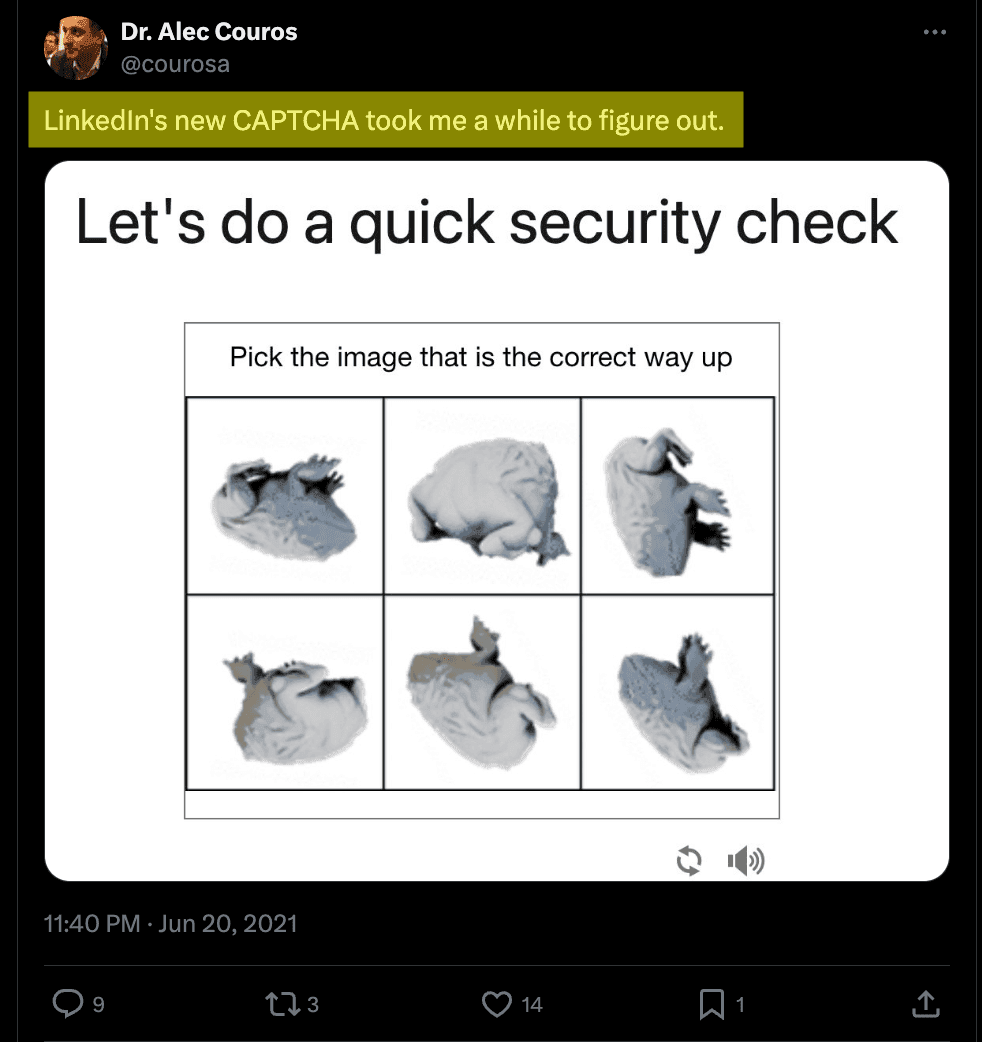The image size is (982, 1042).
Task: Click the 'Dr. Alec Couros' display name
Action: [x=208, y=31]
